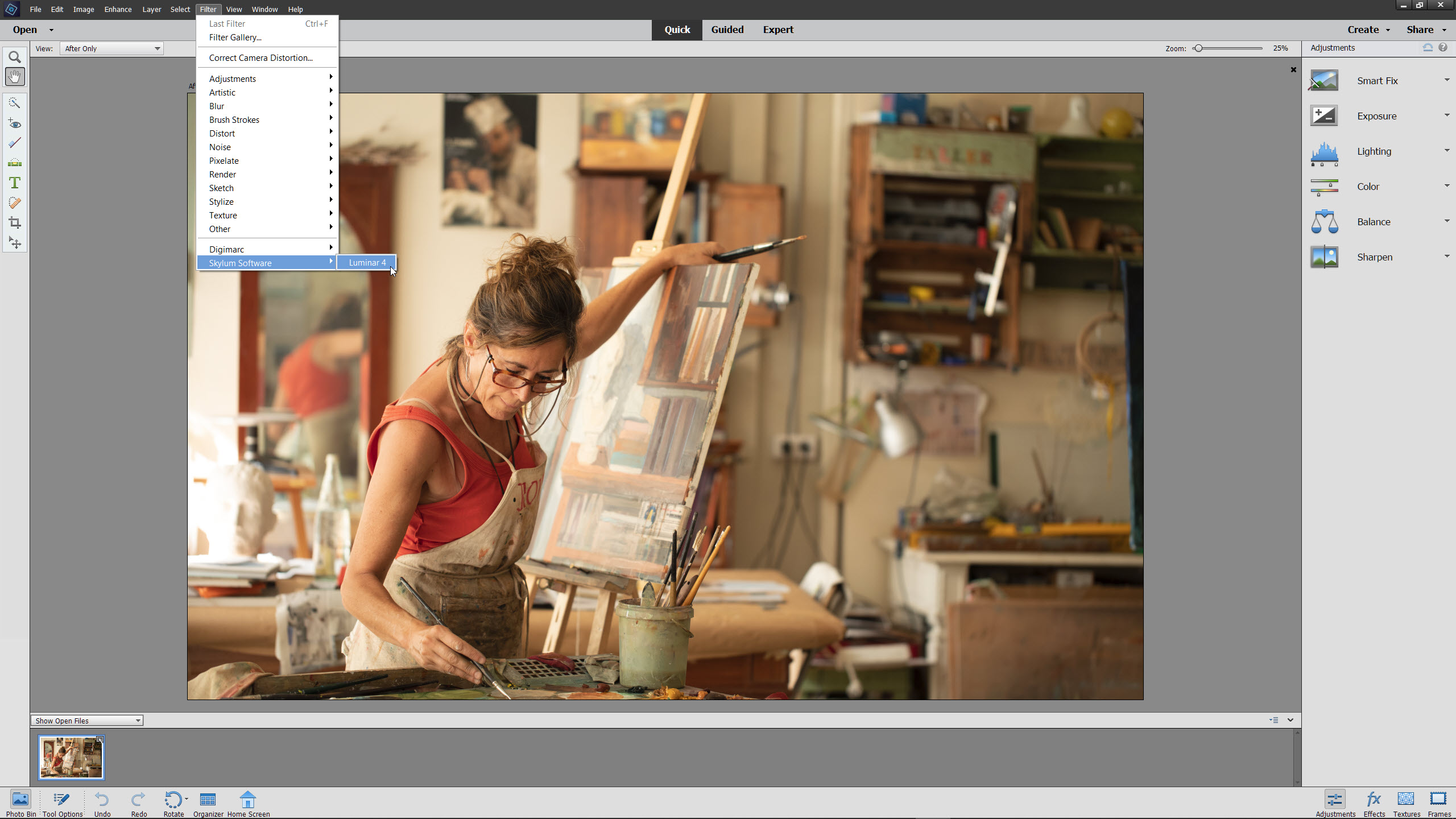The width and height of the screenshot is (1456, 819).
Task: Select the Zoom tool
Action: [x=14, y=57]
